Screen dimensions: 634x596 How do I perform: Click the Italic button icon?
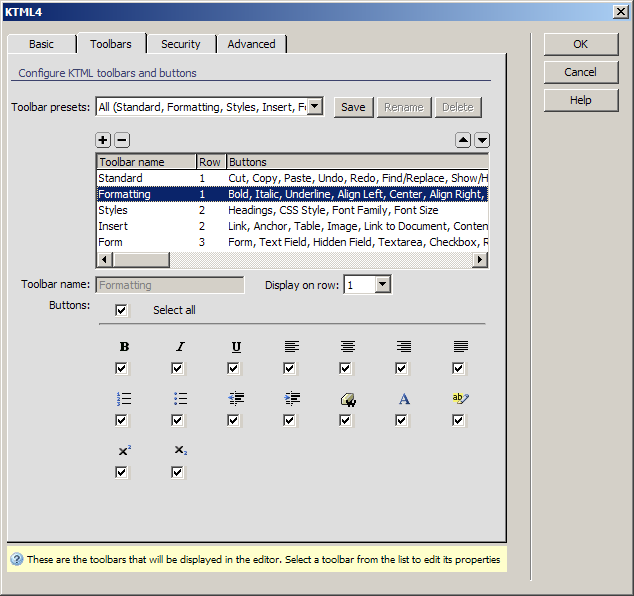pyautogui.click(x=180, y=347)
